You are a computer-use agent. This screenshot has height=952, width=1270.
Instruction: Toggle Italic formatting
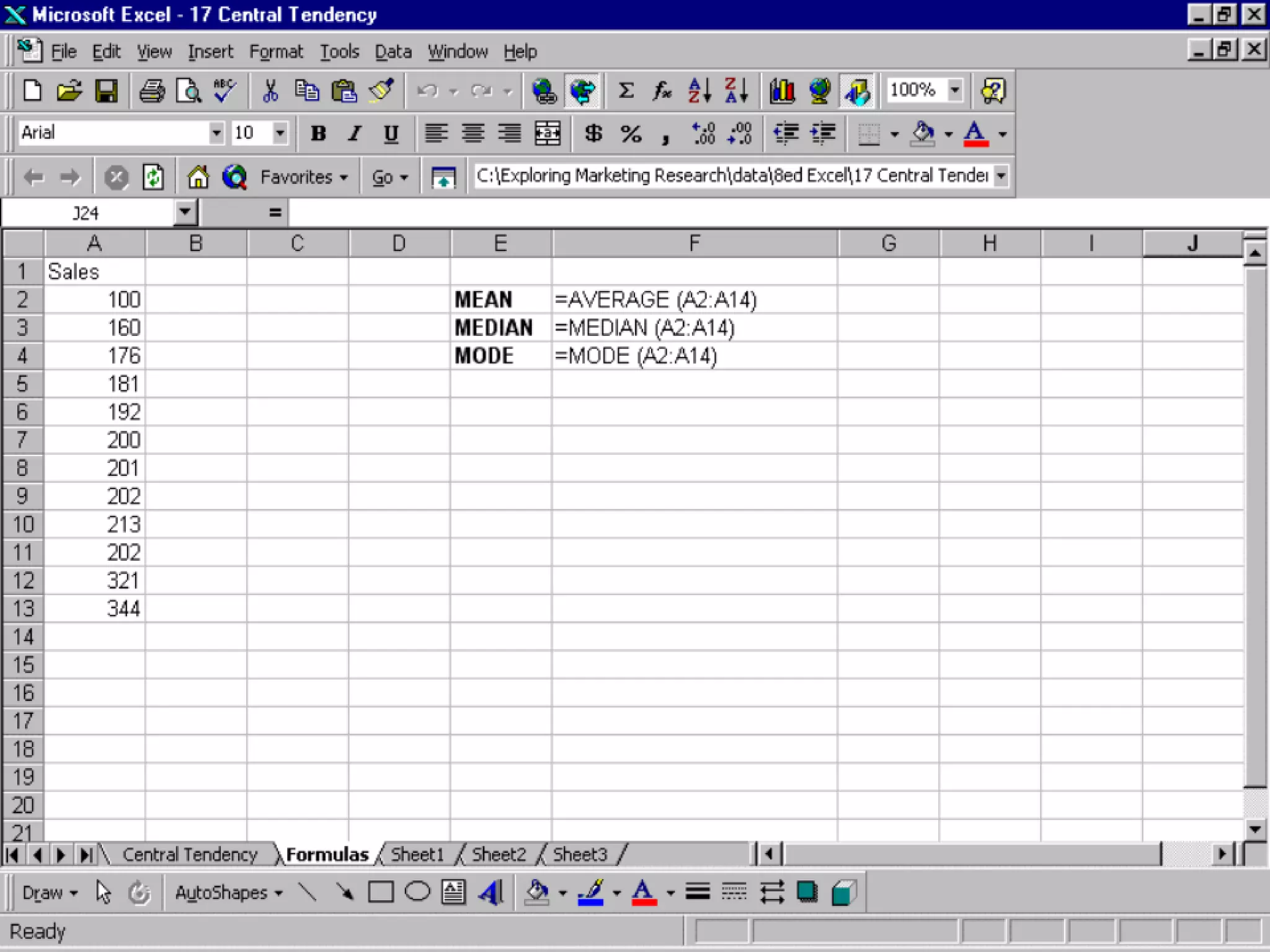click(354, 133)
